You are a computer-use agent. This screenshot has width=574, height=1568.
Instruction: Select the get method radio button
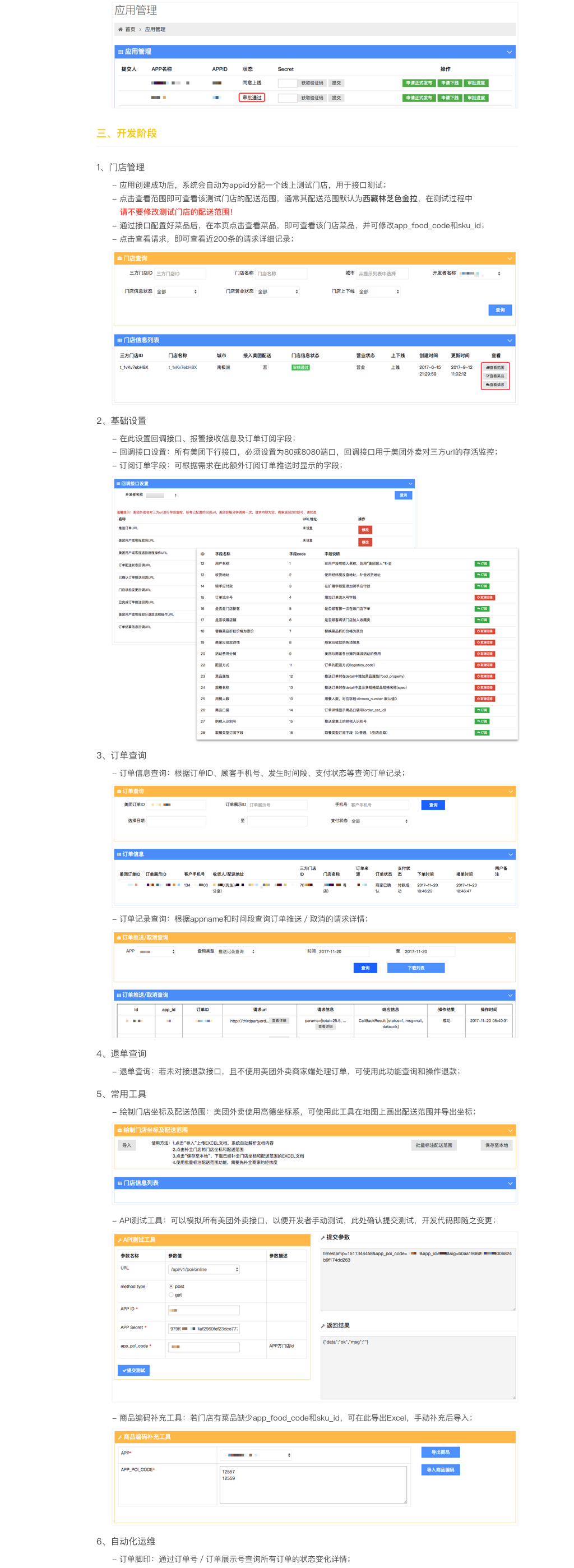tap(171, 1294)
